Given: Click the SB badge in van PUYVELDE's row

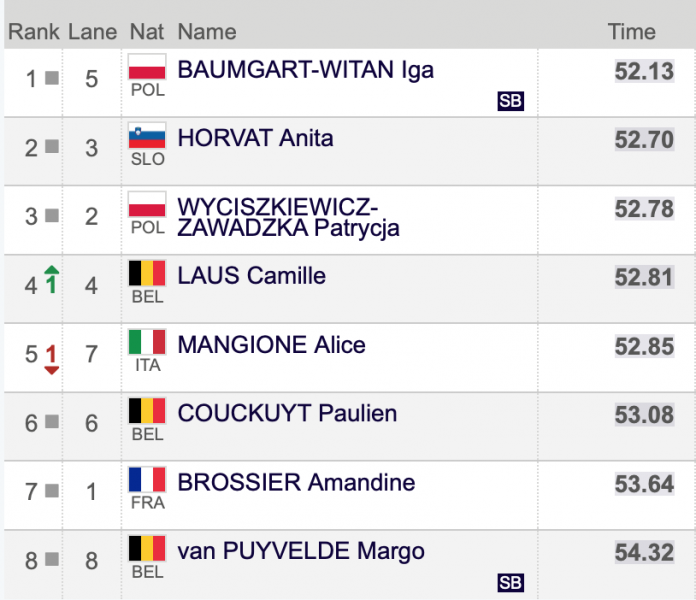Looking at the screenshot, I should coord(510,583).
